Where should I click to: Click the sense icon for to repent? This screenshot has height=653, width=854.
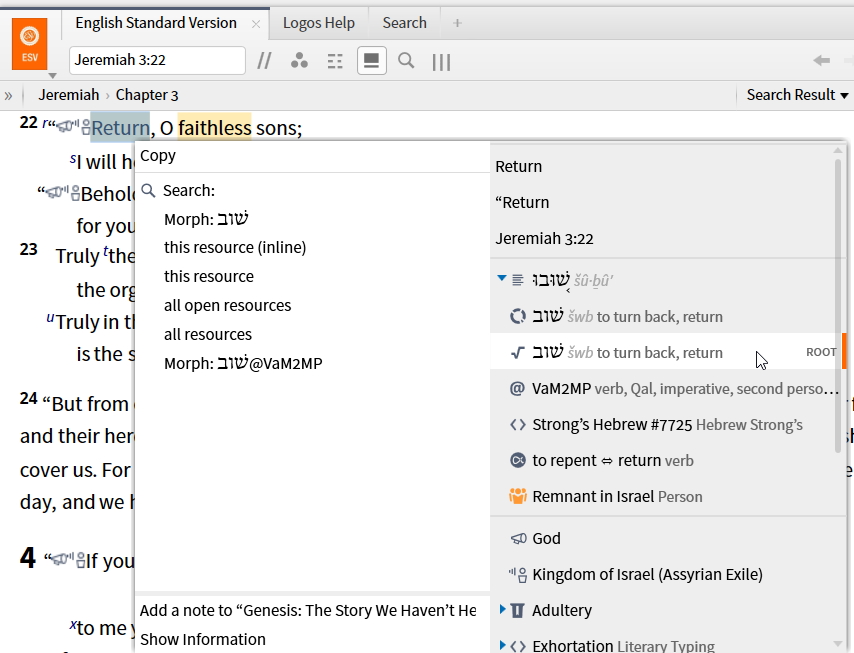[x=517, y=460]
